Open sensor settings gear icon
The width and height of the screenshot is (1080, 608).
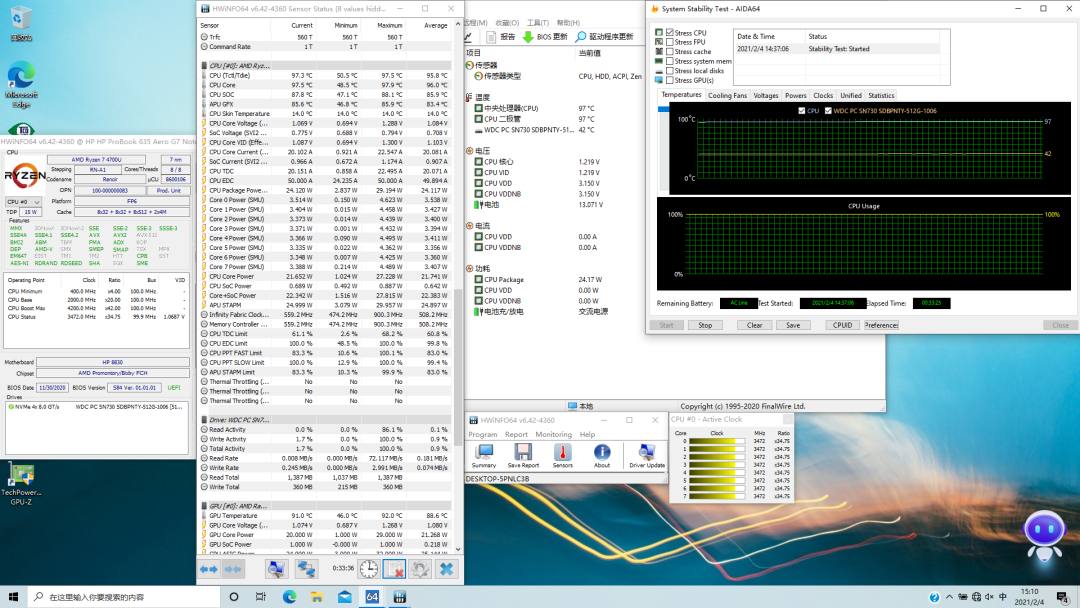(x=420, y=568)
